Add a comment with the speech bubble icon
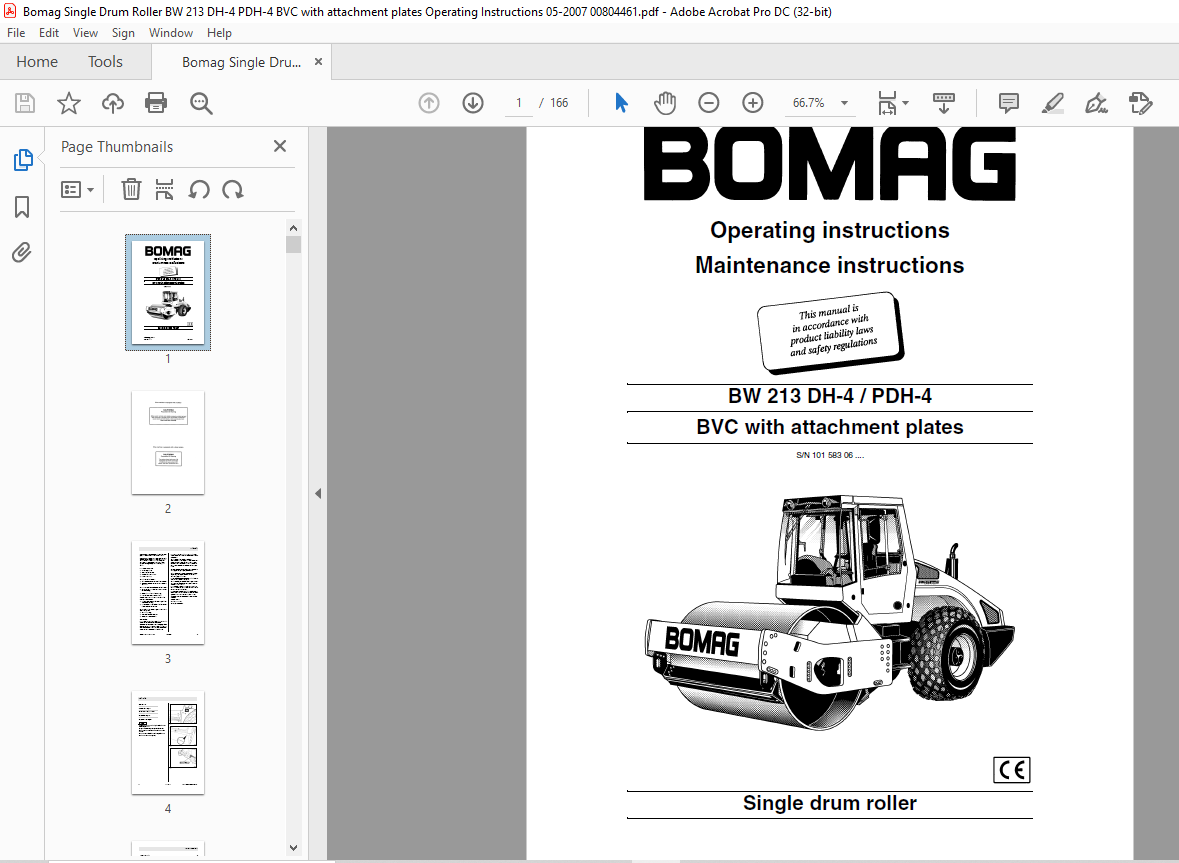The width and height of the screenshot is (1179, 863). tap(1008, 103)
